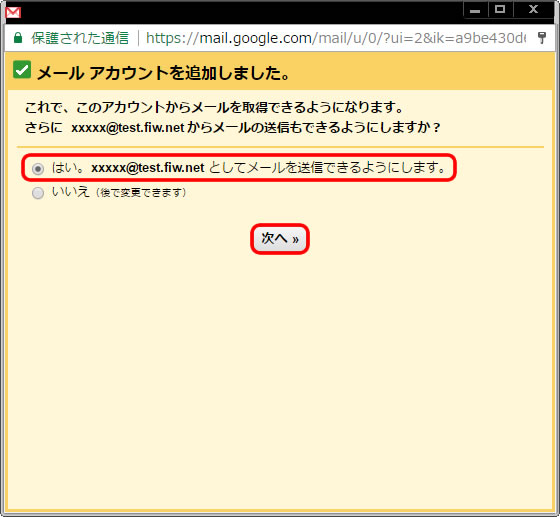
Task: Click the green checkmark success icon
Action: (x=22, y=69)
